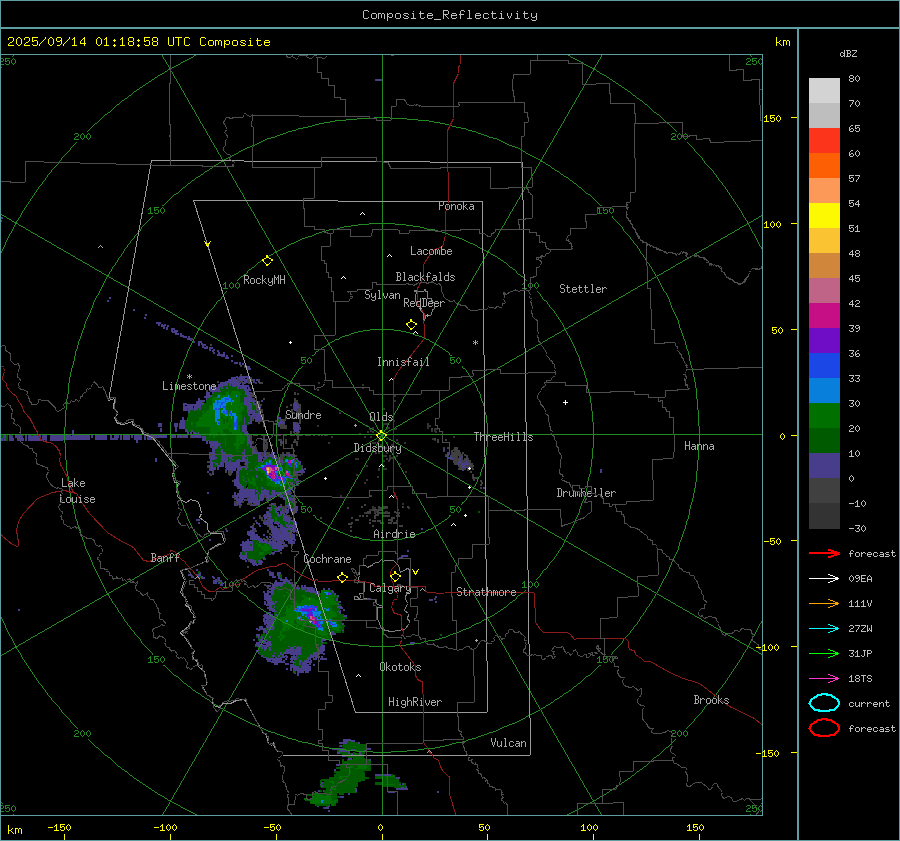The width and height of the screenshot is (900, 841).
Task: Click the yellow diamond marker below RedDeer
Action: click(412, 325)
